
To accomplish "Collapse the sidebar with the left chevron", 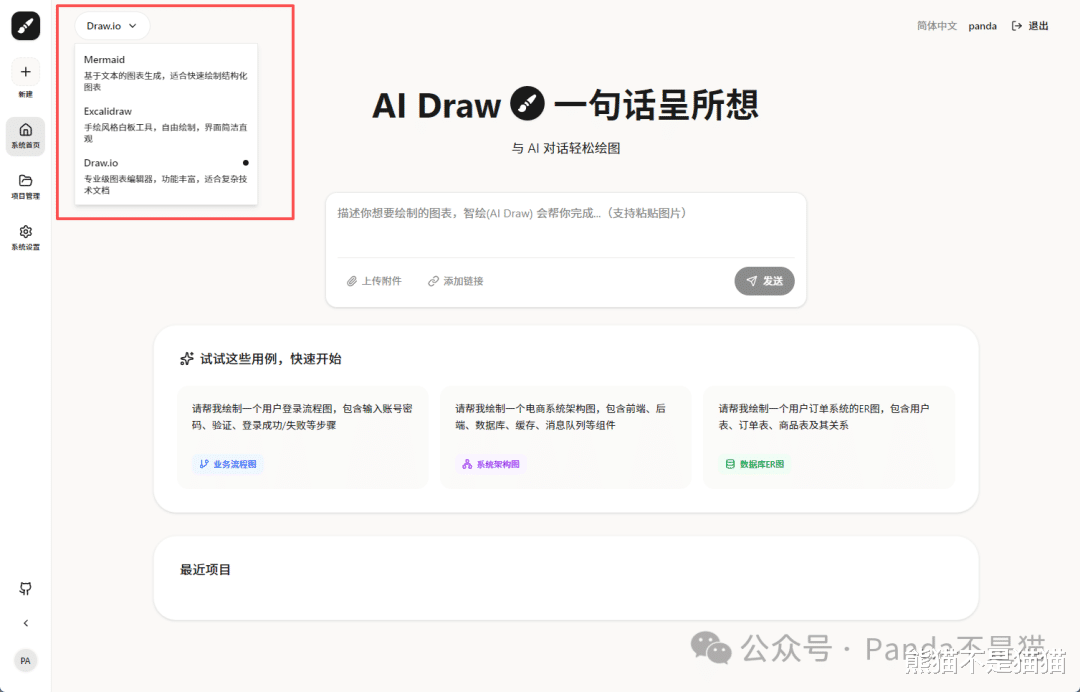I will [x=25, y=623].
